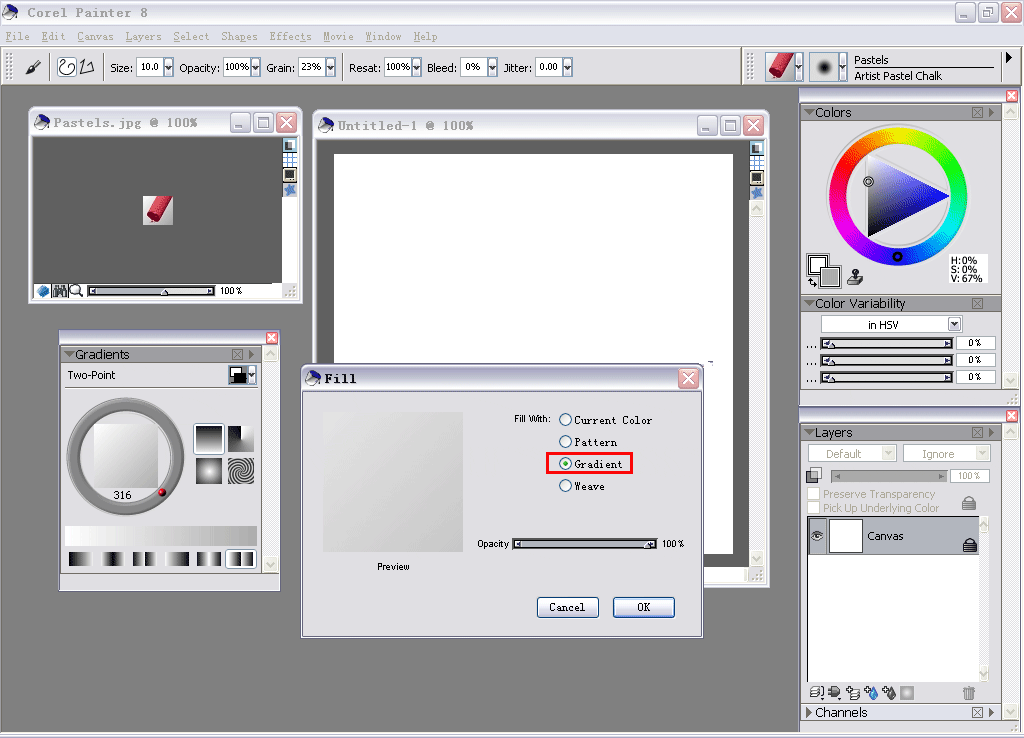This screenshot has height=738, width=1024.
Task: Click the New Layer icon
Action: [853, 692]
